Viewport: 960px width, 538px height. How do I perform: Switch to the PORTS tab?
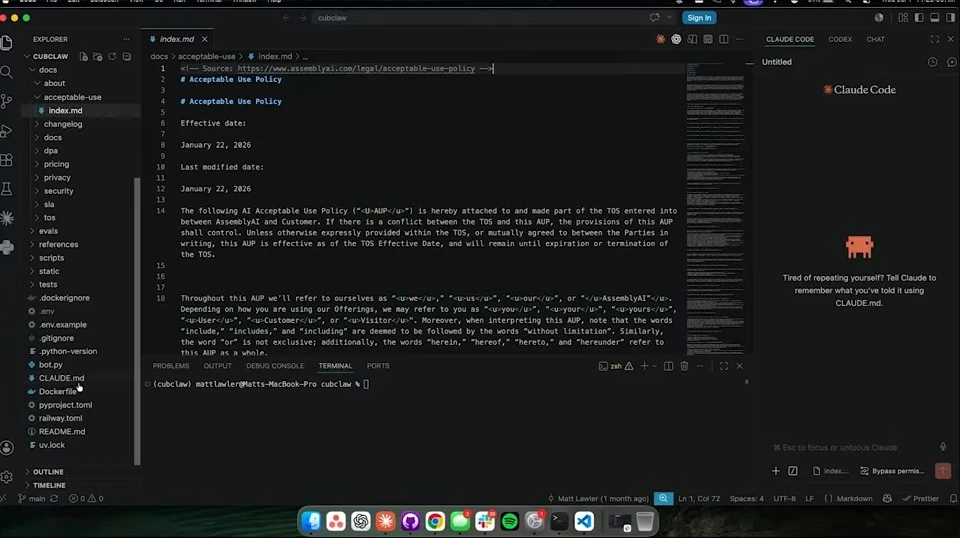378,366
